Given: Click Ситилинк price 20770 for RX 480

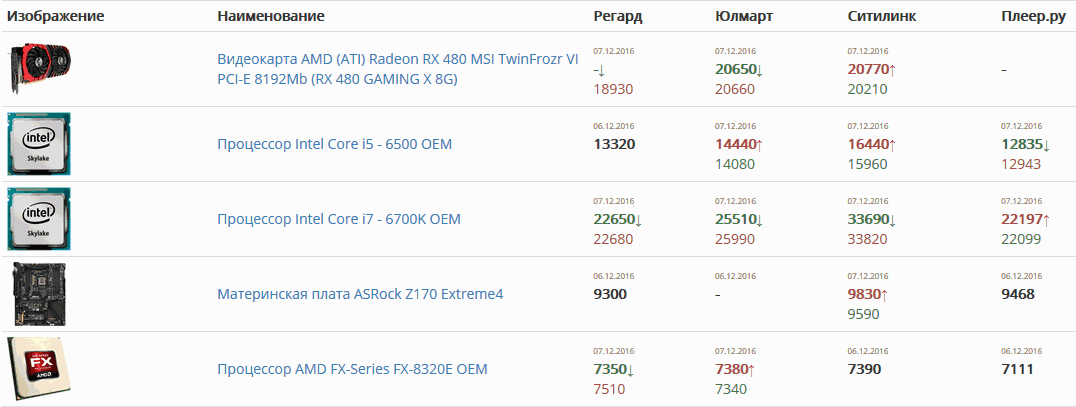Looking at the screenshot, I should pos(866,69).
